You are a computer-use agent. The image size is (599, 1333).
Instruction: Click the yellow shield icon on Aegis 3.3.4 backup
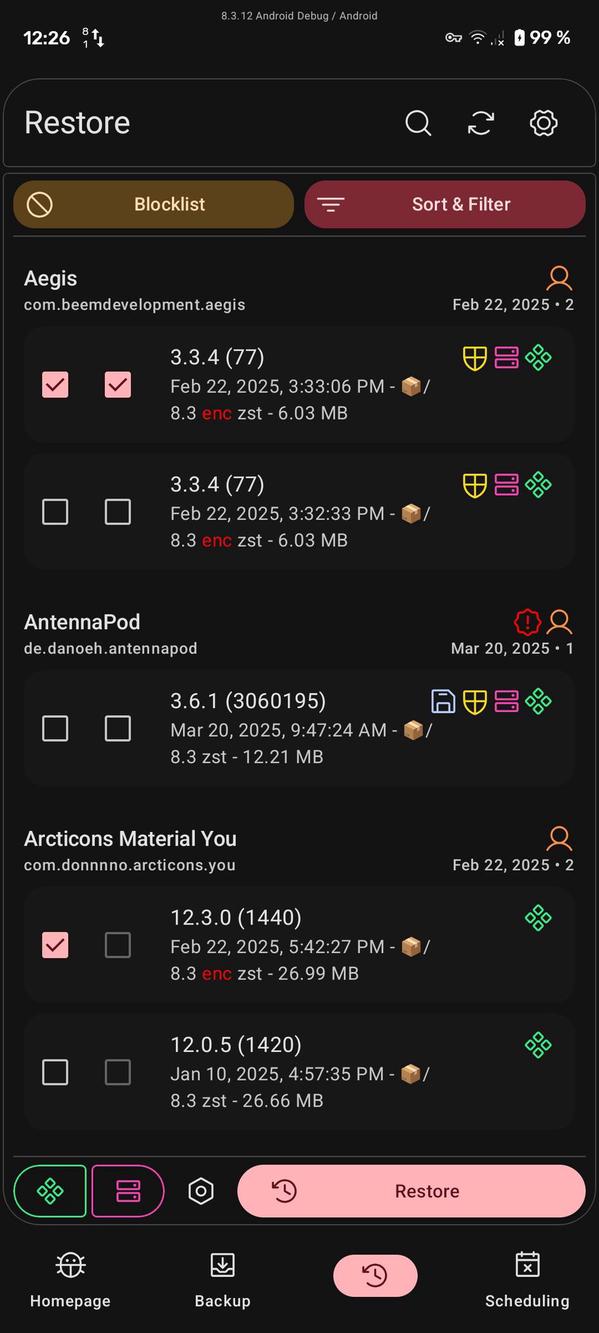[x=474, y=357]
